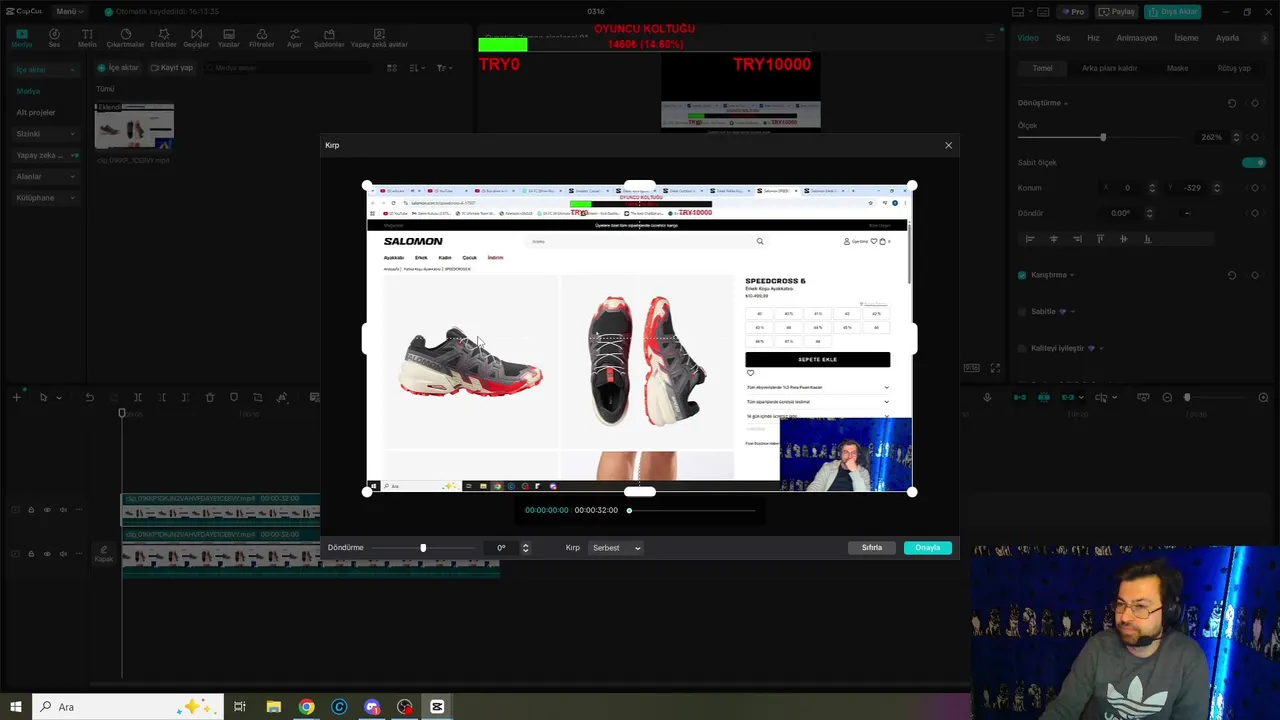
Task: Open the Metin text tool tab
Action: [87, 38]
